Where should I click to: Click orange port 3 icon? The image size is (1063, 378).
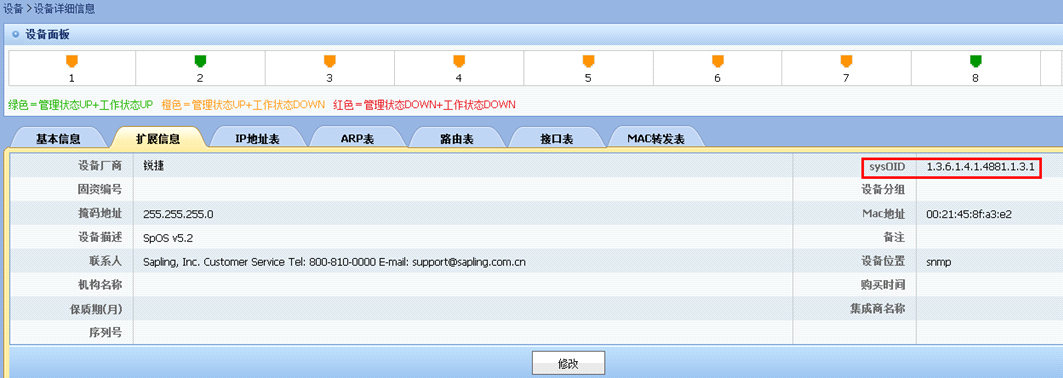pyautogui.click(x=329, y=62)
